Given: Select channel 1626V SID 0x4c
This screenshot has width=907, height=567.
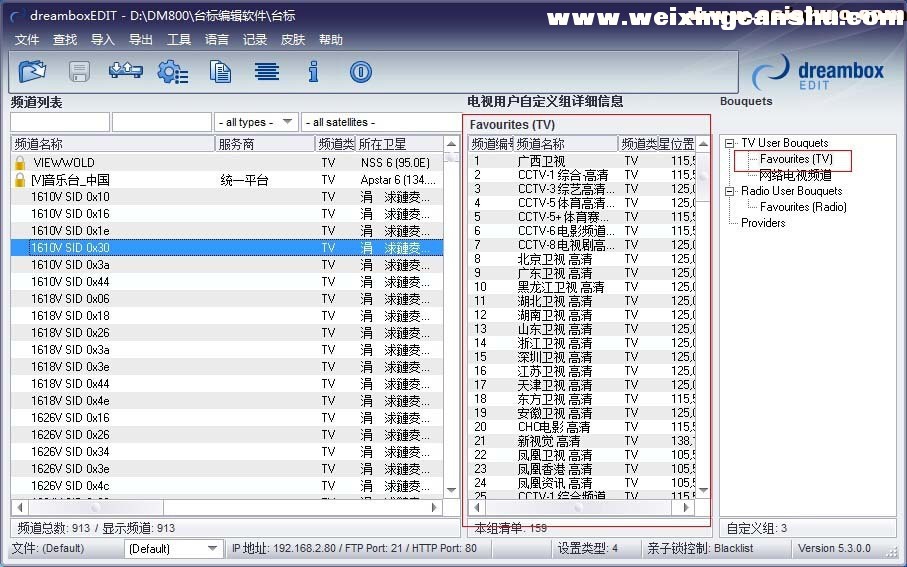Looking at the screenshot, I should tap(227, 485).
